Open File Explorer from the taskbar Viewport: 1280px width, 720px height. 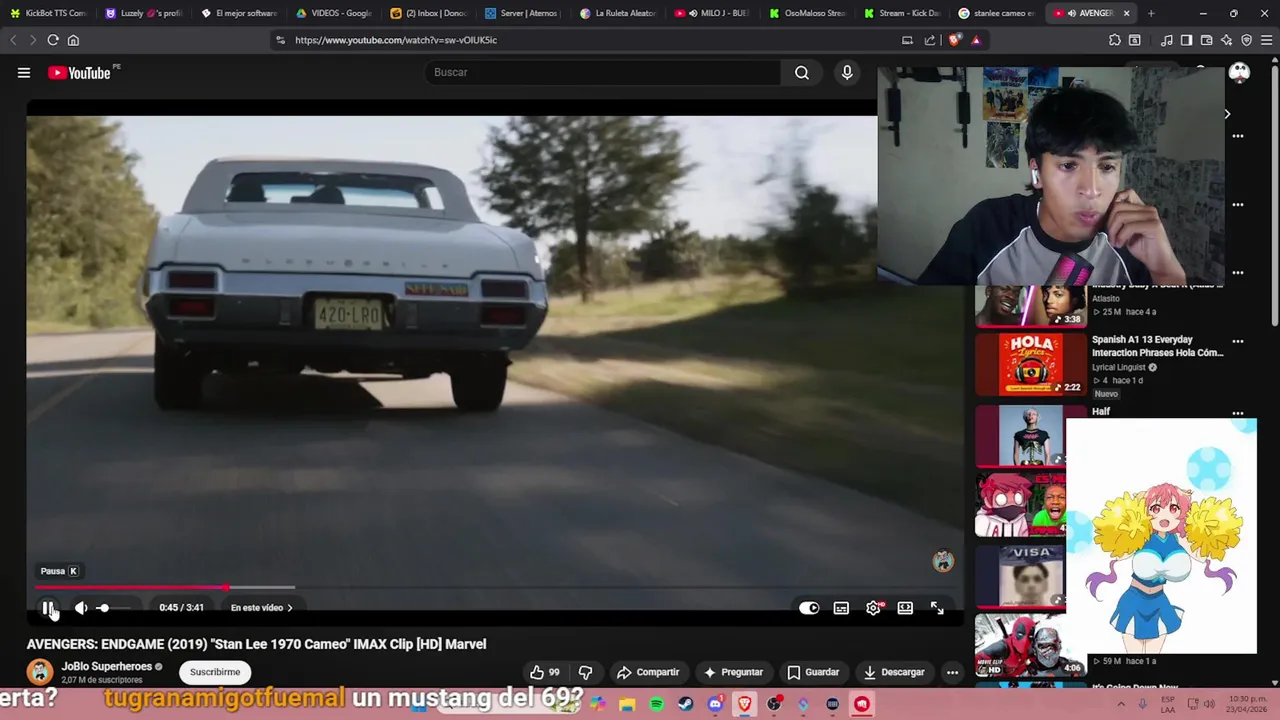[627, 704]
